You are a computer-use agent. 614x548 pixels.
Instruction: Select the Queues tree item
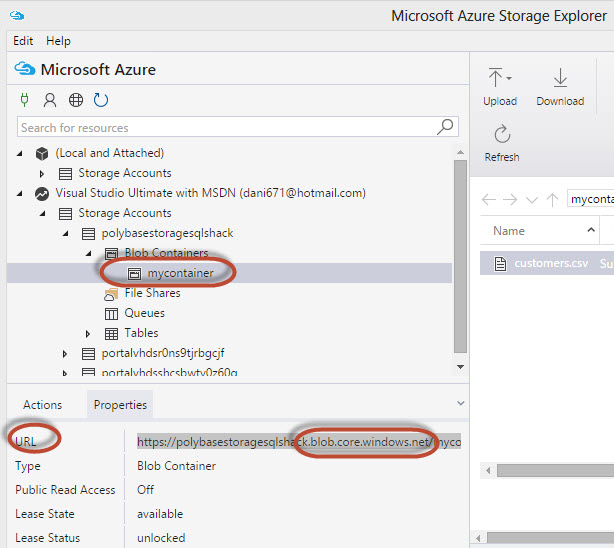tap(144, 313)
